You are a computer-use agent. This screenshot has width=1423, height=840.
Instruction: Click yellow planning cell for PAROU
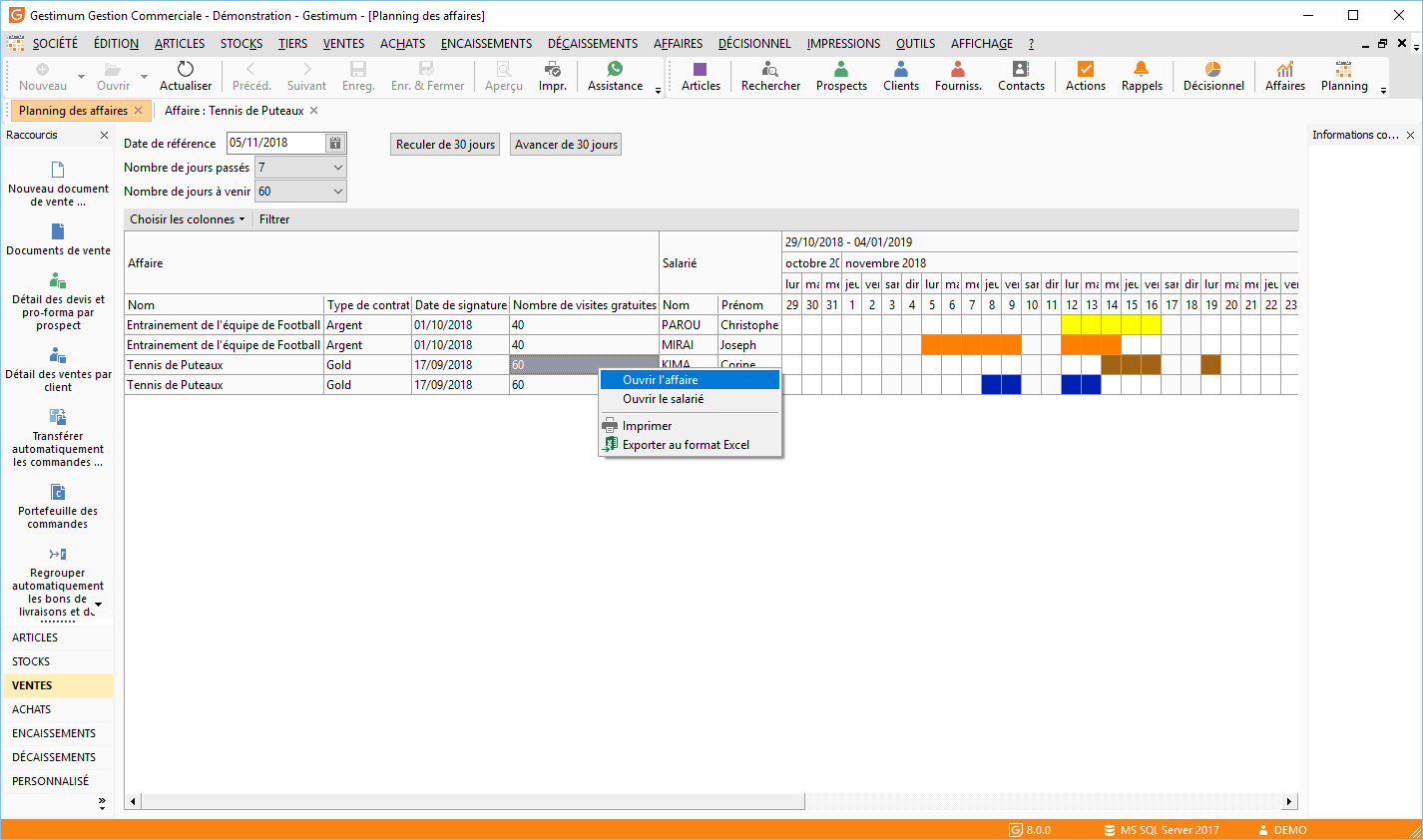(1111, 325)
